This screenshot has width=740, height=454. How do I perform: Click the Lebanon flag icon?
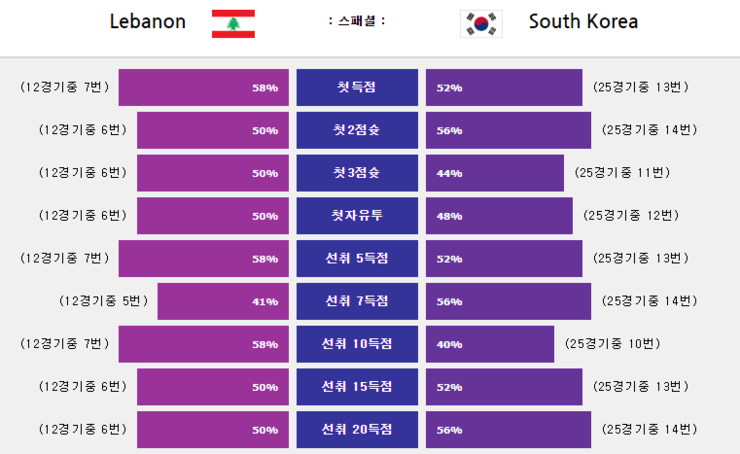point(233,24)
